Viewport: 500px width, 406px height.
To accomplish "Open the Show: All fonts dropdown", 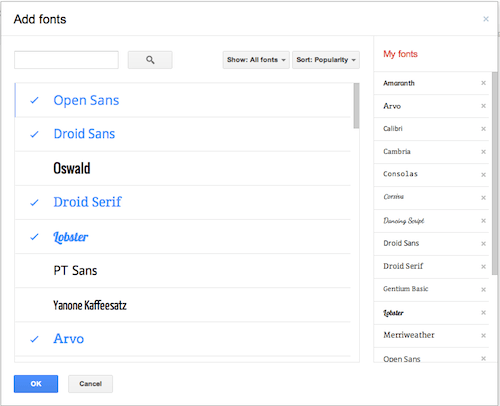I will click(256, 60).
